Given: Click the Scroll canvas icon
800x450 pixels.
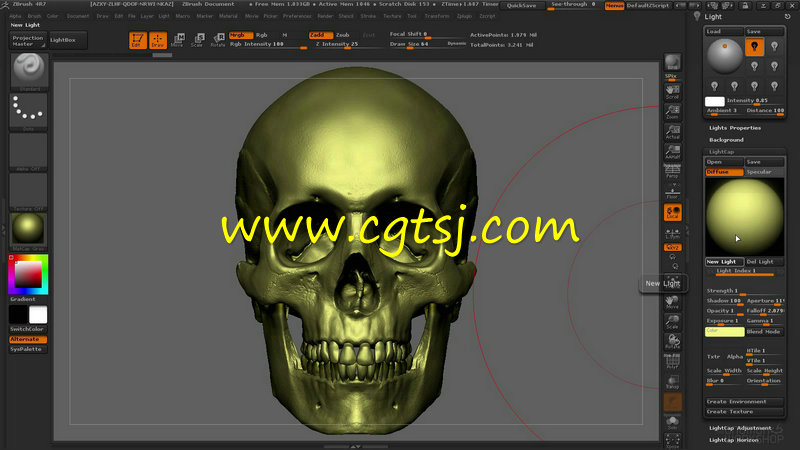Looking at the screenshot, I should point(672,92).
